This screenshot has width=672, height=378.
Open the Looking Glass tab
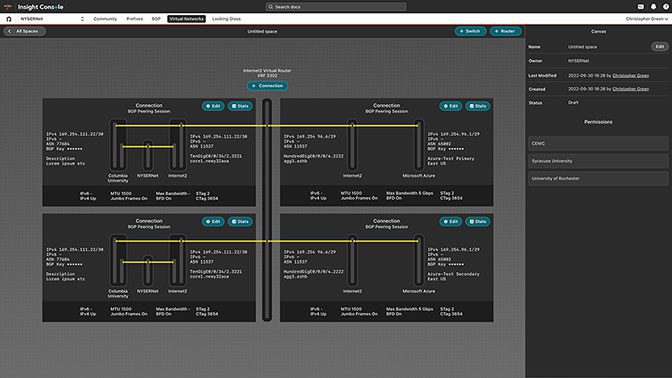pos(226,19)
